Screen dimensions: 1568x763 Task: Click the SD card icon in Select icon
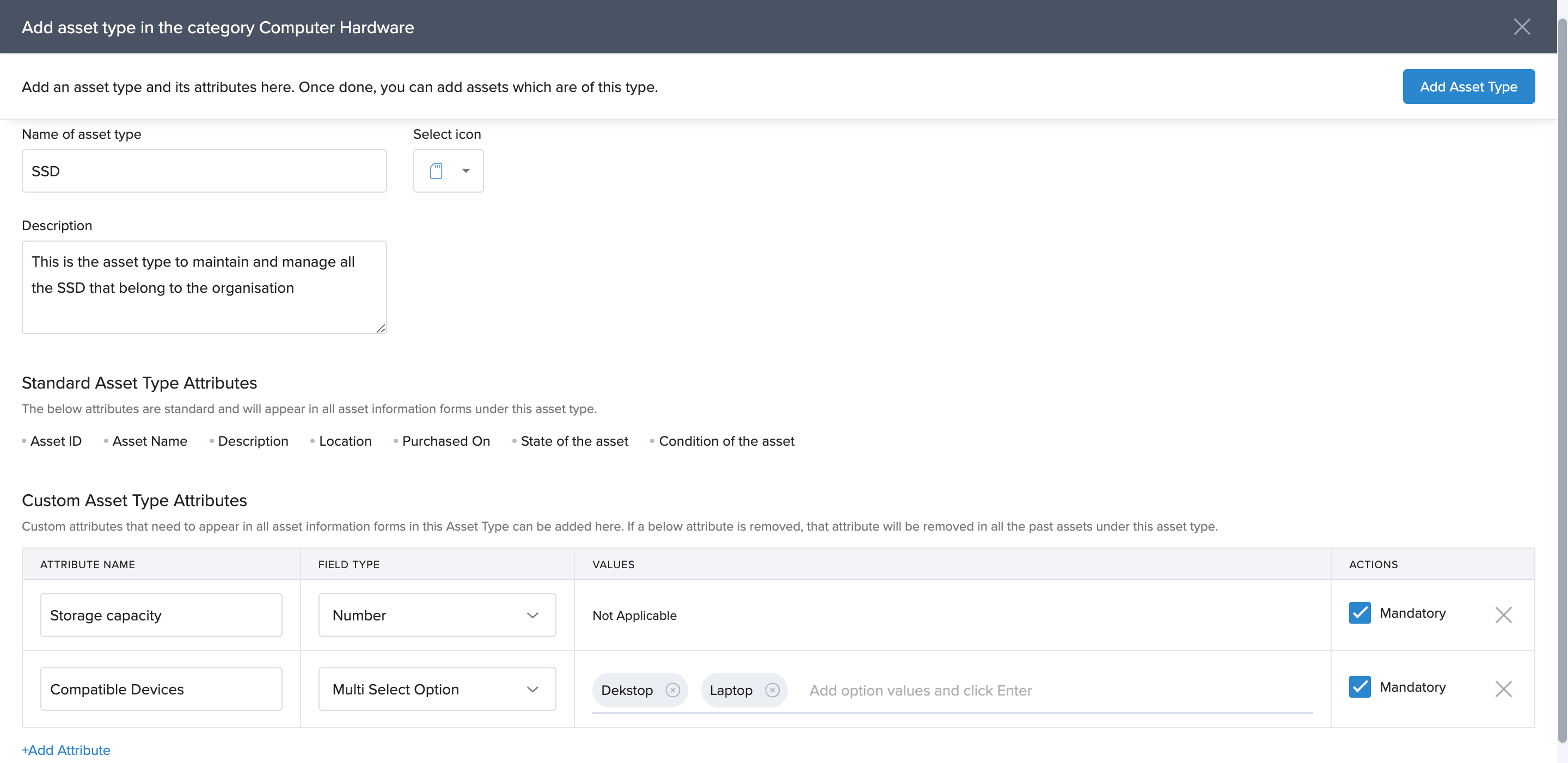(436, 171)
